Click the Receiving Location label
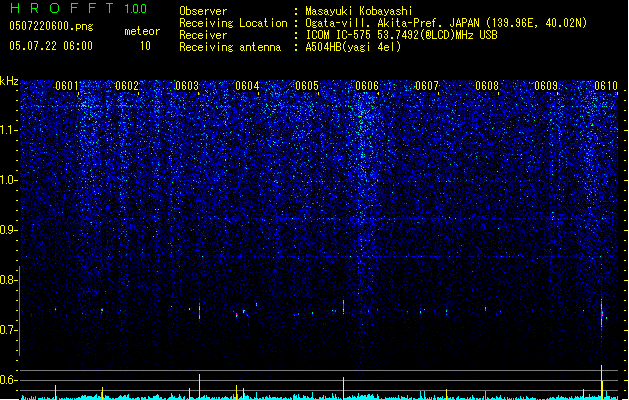Viewport: 629px width, 400px height. (x=233, y=23)
